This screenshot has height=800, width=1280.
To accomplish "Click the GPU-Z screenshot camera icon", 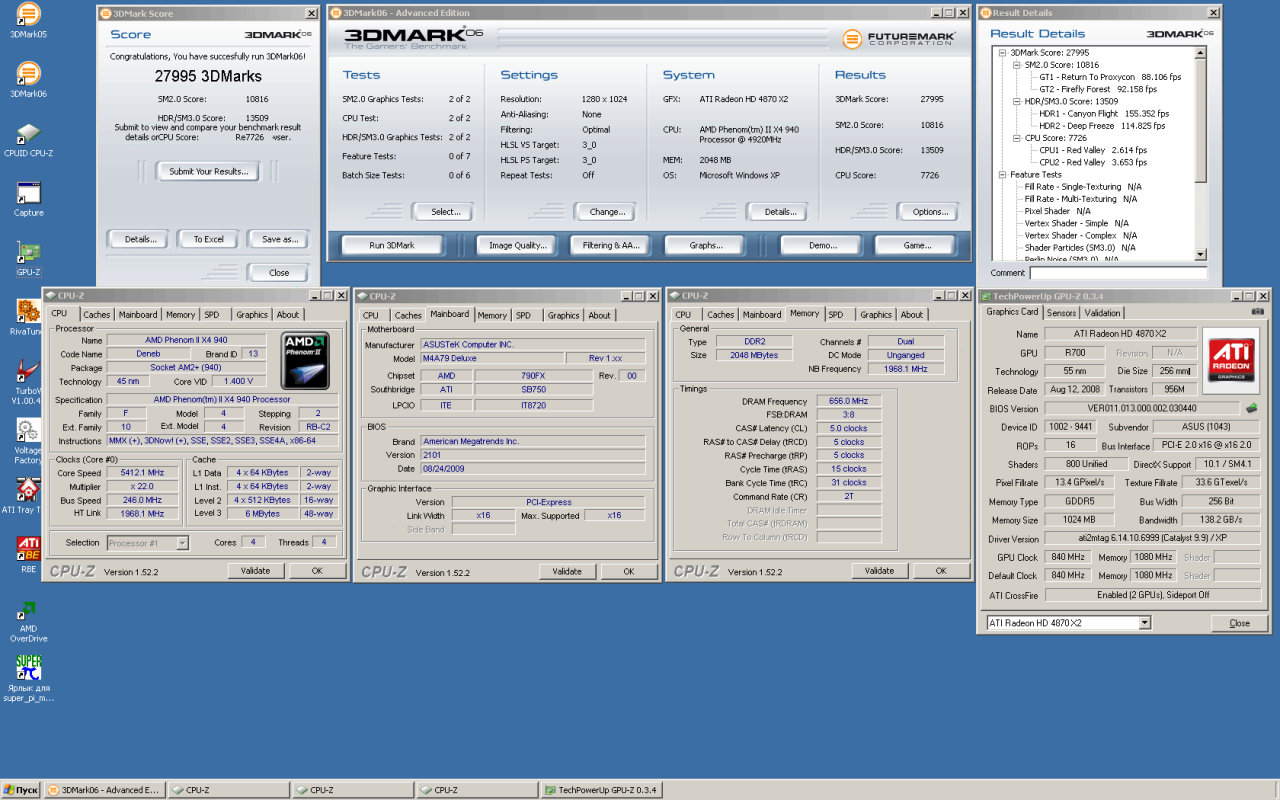I will [1257, 312].
